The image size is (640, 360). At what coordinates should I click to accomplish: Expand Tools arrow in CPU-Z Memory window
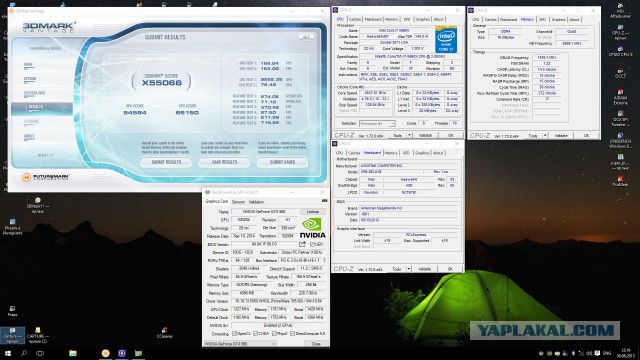pos(545,136)
